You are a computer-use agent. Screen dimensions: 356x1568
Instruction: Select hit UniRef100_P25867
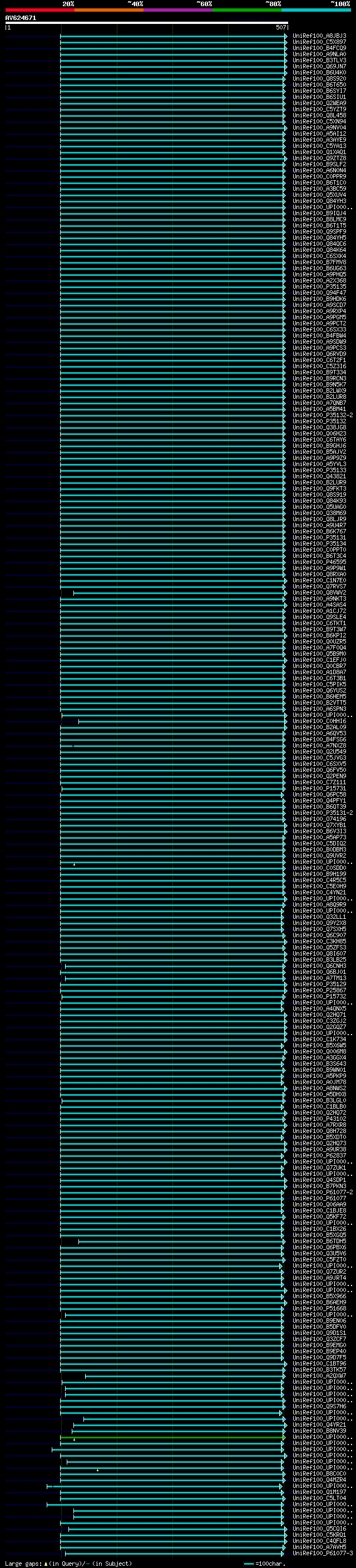pos(319,990)
